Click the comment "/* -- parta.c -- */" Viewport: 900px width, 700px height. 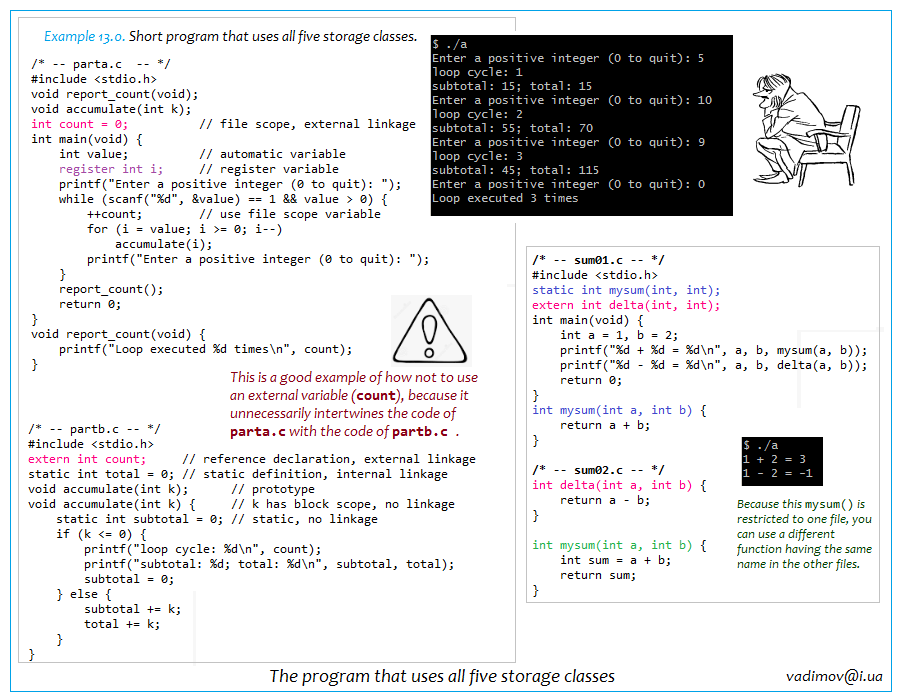pos(100,64)
